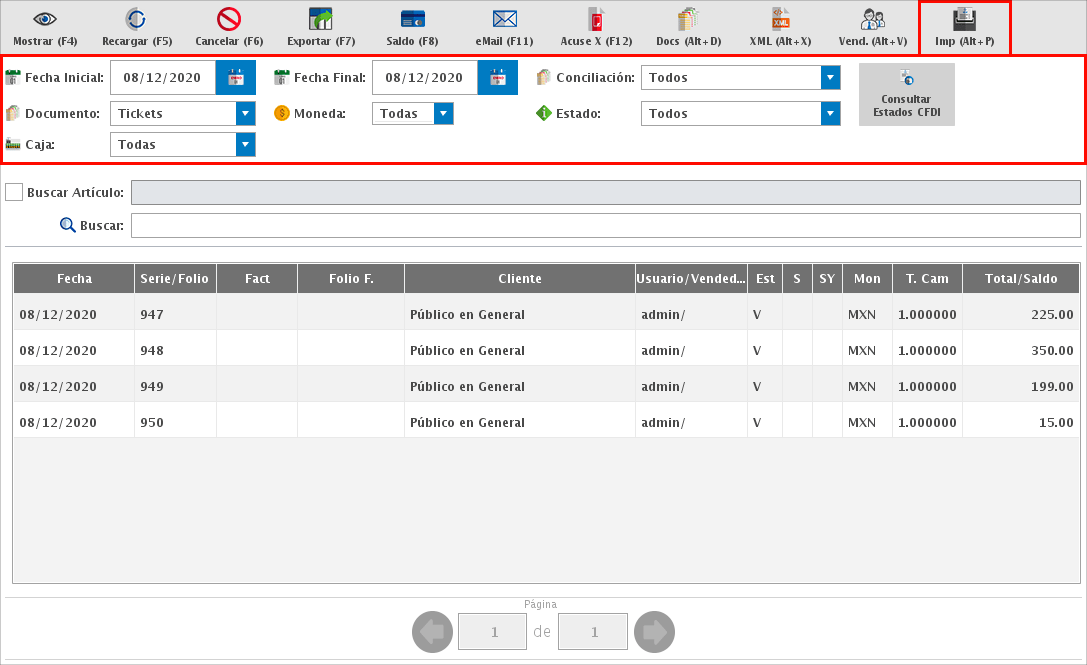
Task: Open the Docs (Alt+D) toolbar item
Action: pos(688,20)
